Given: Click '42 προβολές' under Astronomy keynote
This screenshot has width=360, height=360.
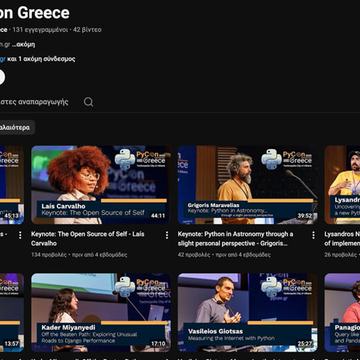Looking at the screenshot, I should pyautogui.click(x=194, y=255).
